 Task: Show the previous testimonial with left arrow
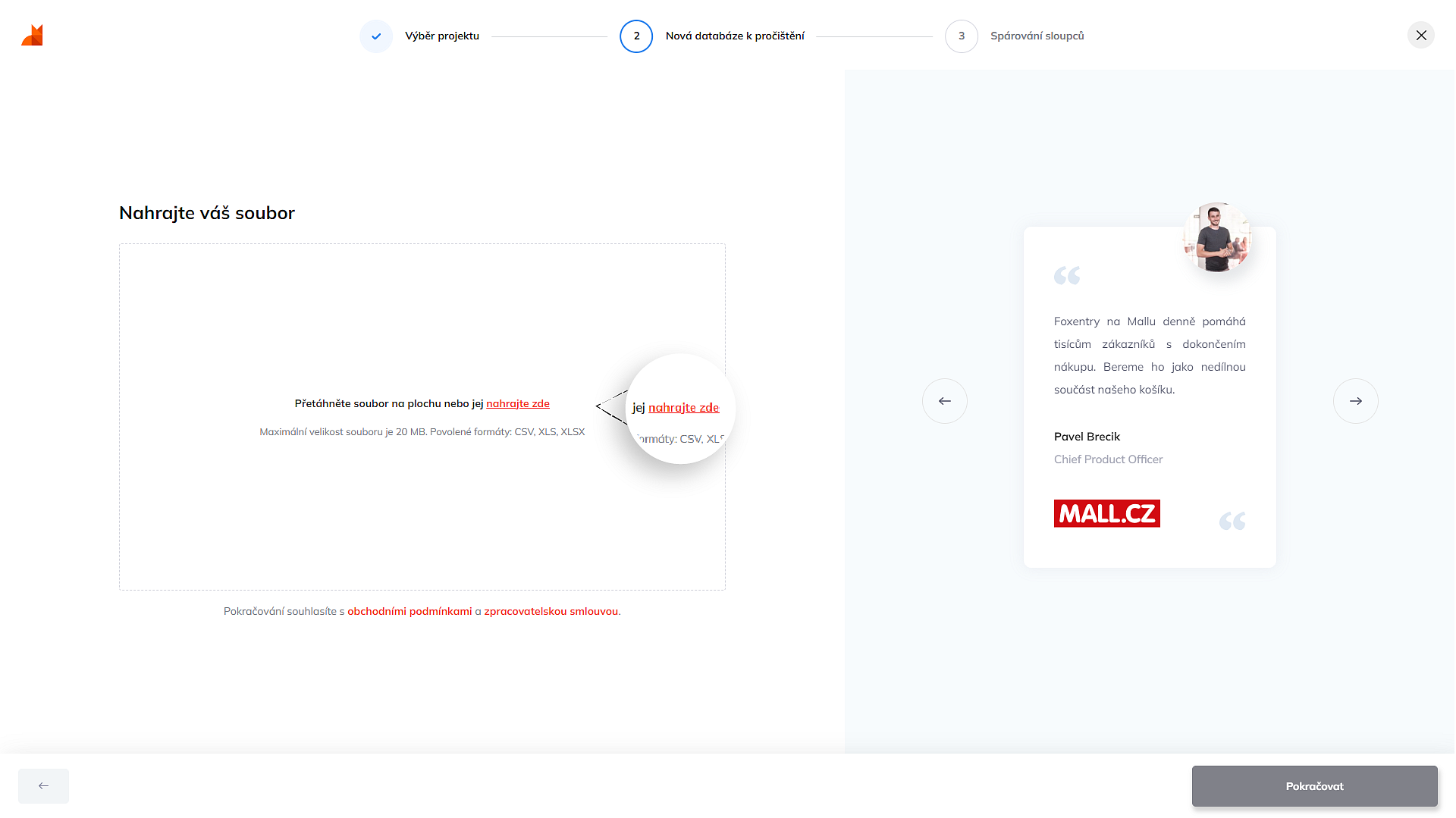tap(944, 401)
